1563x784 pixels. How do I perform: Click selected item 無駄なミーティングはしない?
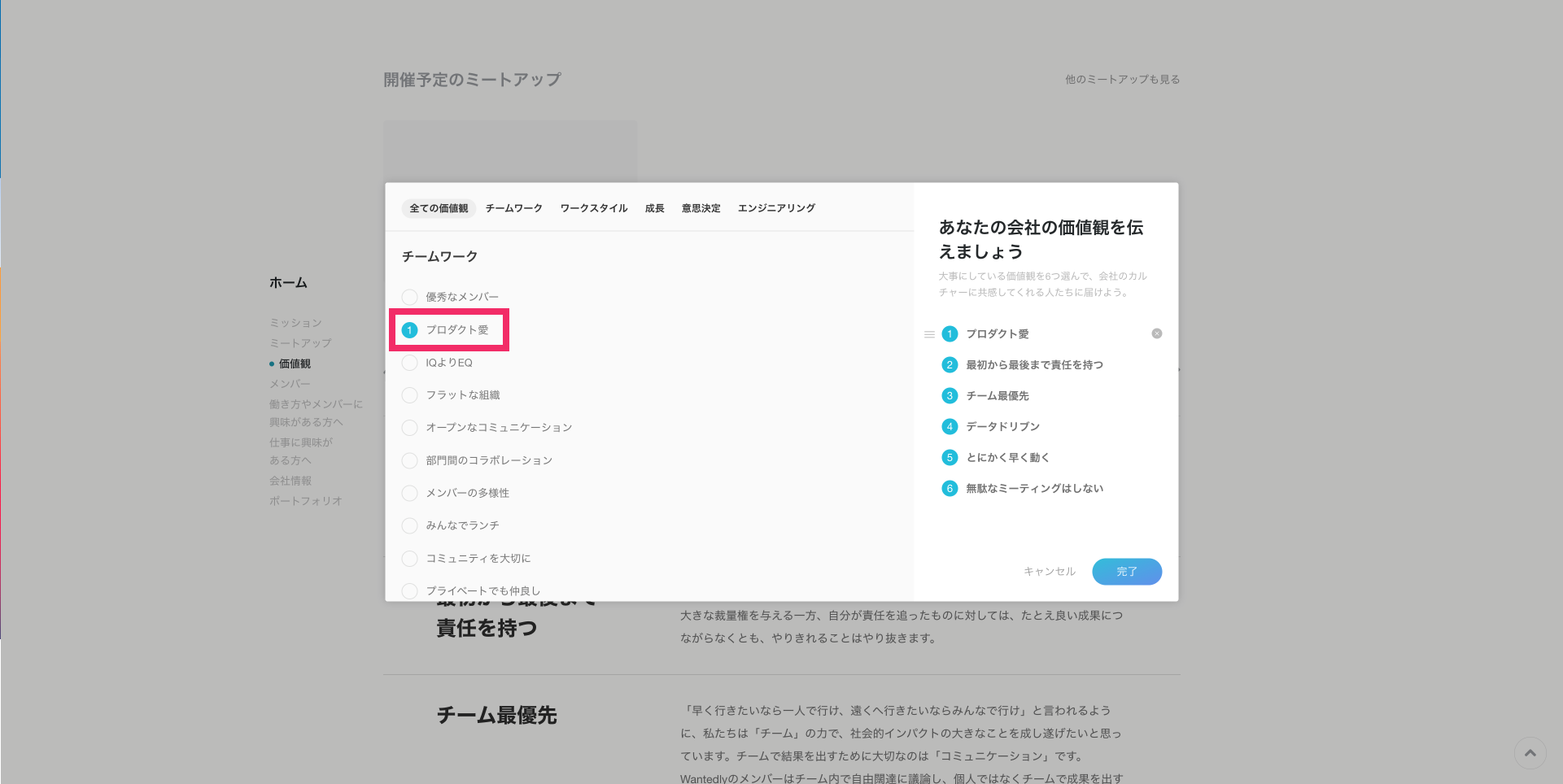(x=1034, y=489)
